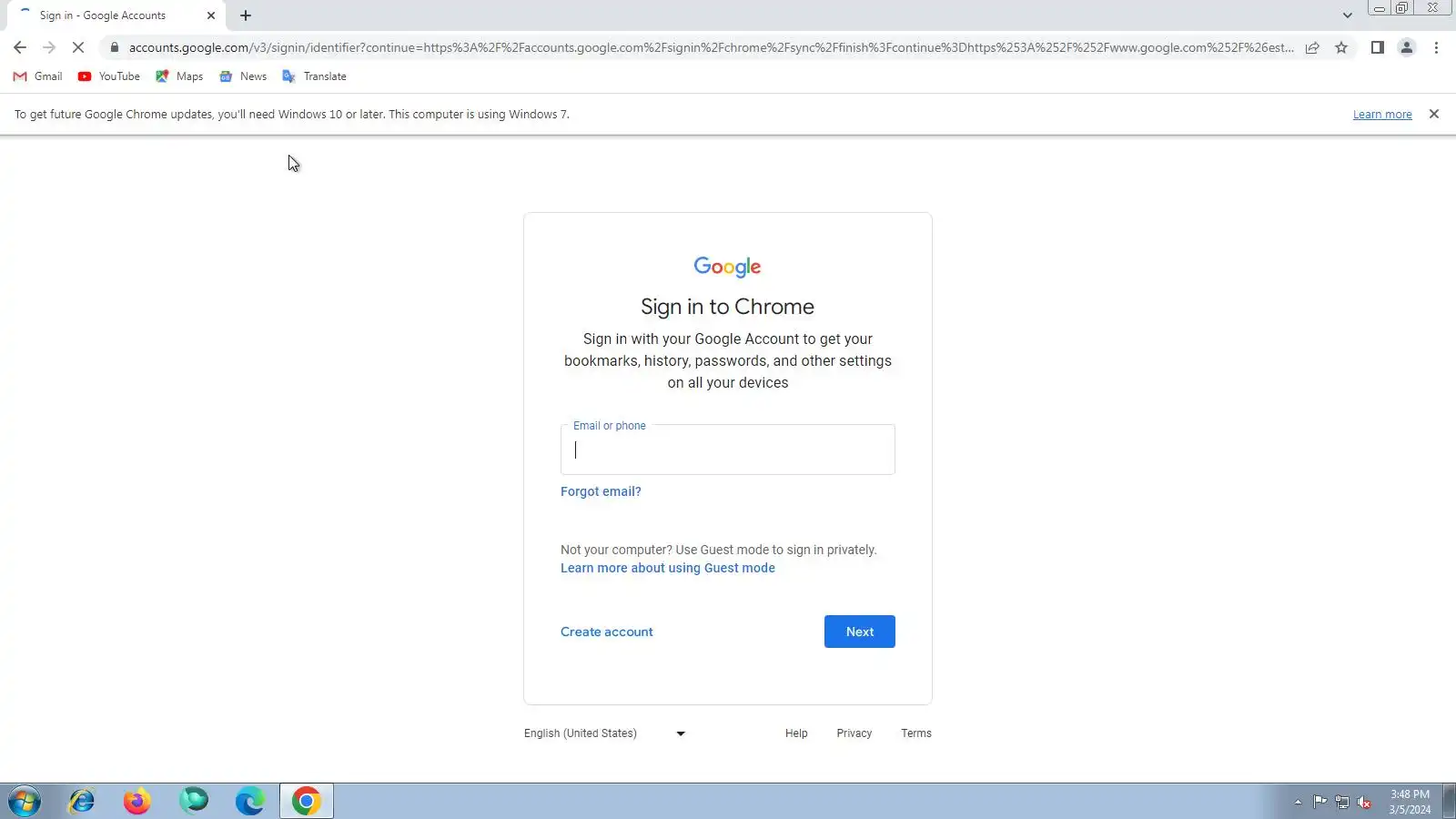Image resolution: width=1456 pixels, height=819 pixels.
Task: Launch Firefox from the taskbar
Action: click(137, 801)
